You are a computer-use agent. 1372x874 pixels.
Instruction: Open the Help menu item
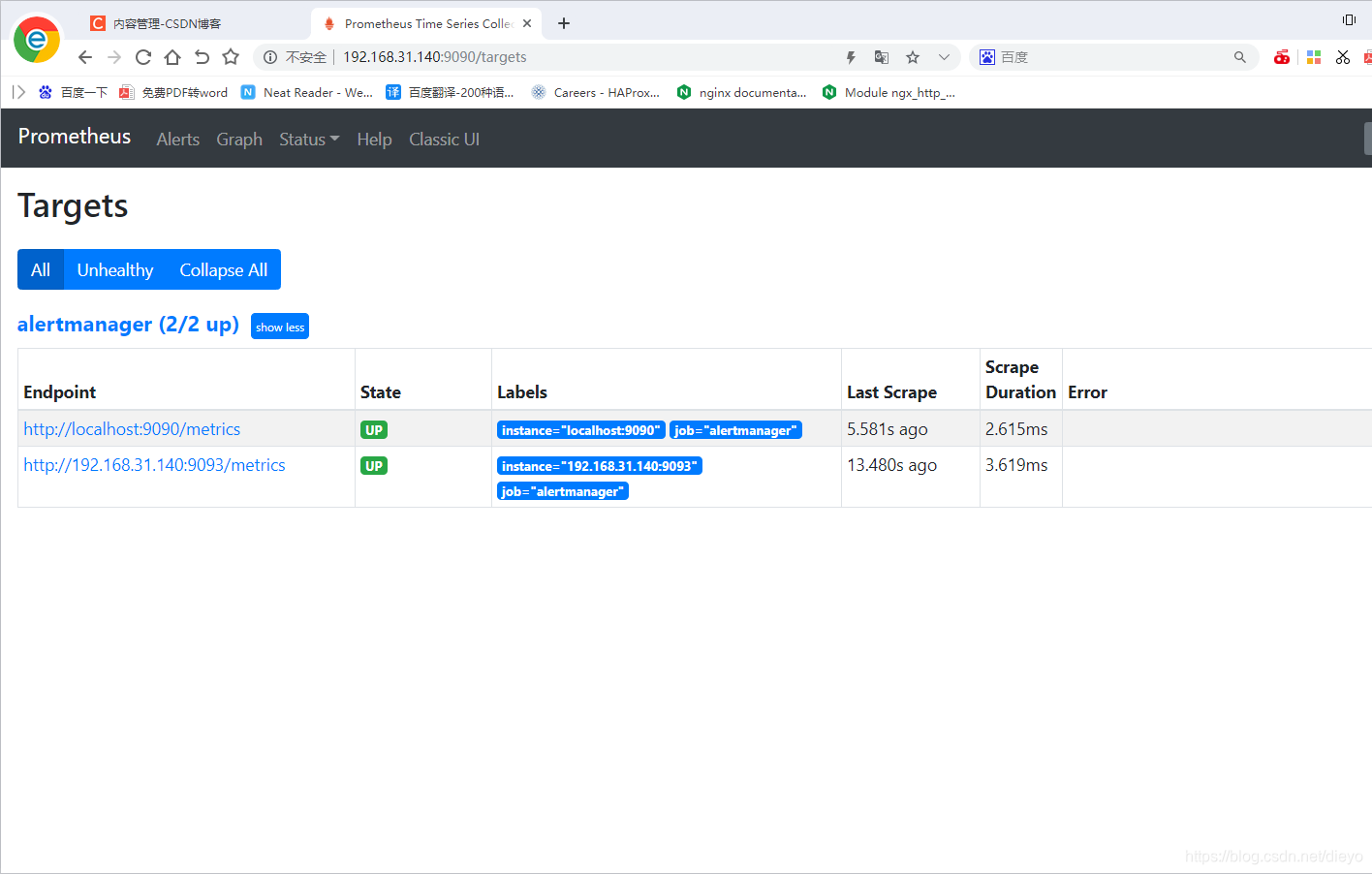tap(374, 140)
